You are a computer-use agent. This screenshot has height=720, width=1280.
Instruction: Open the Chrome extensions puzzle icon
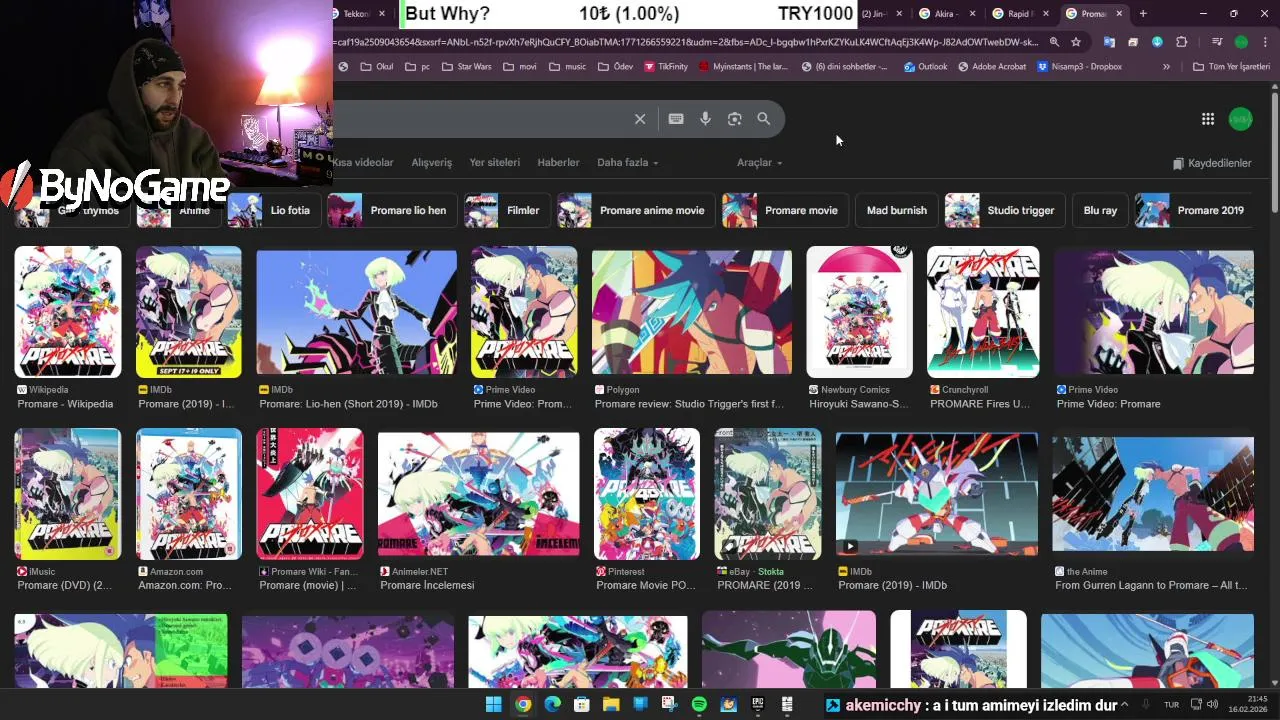pyautogui.click(x=1182, y=42)
